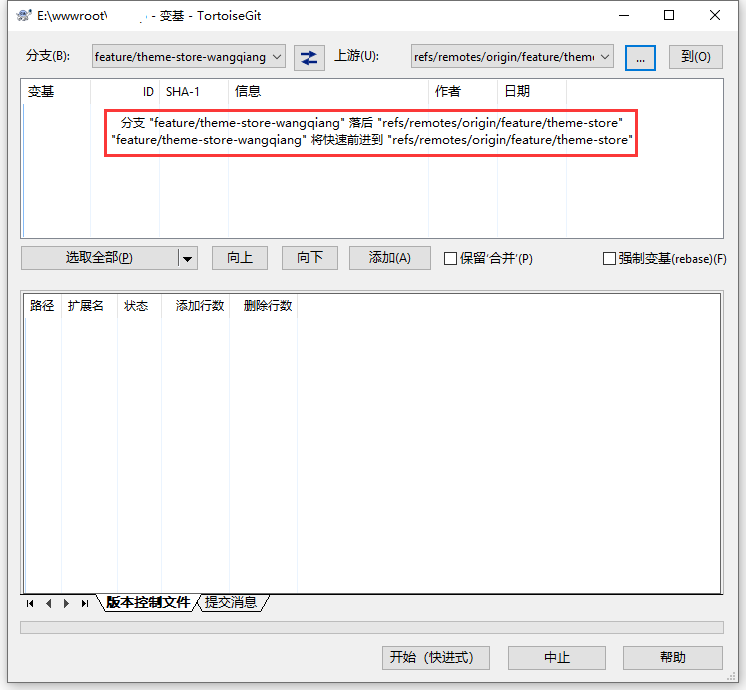
Task: Click the 添加(A) button
Action: [x=390, y=258]
